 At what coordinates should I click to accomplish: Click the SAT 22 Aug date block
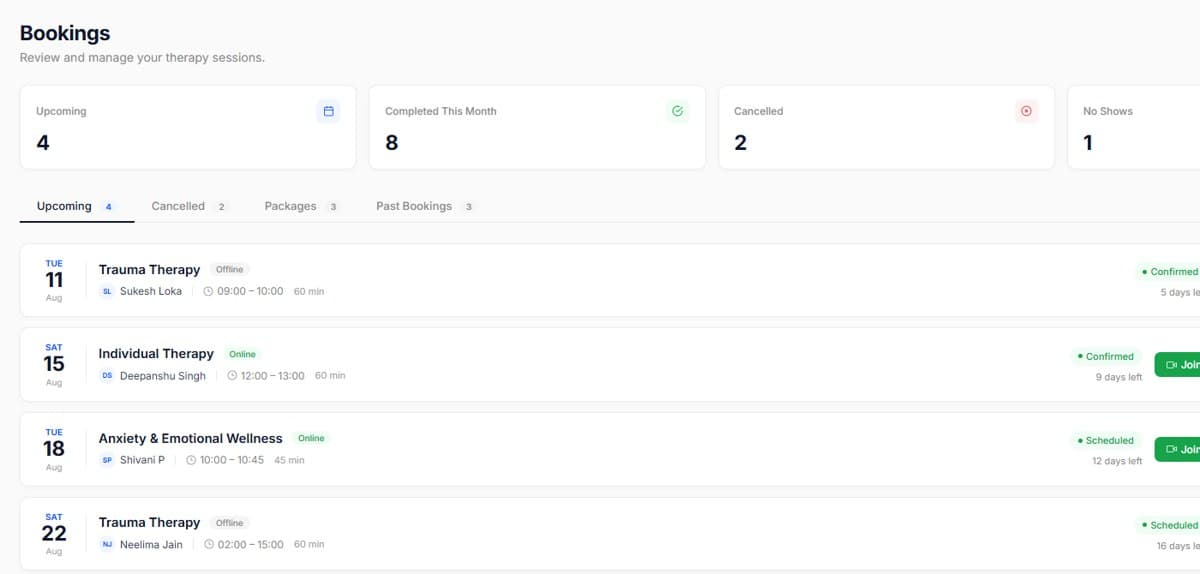tap(54, 534)
